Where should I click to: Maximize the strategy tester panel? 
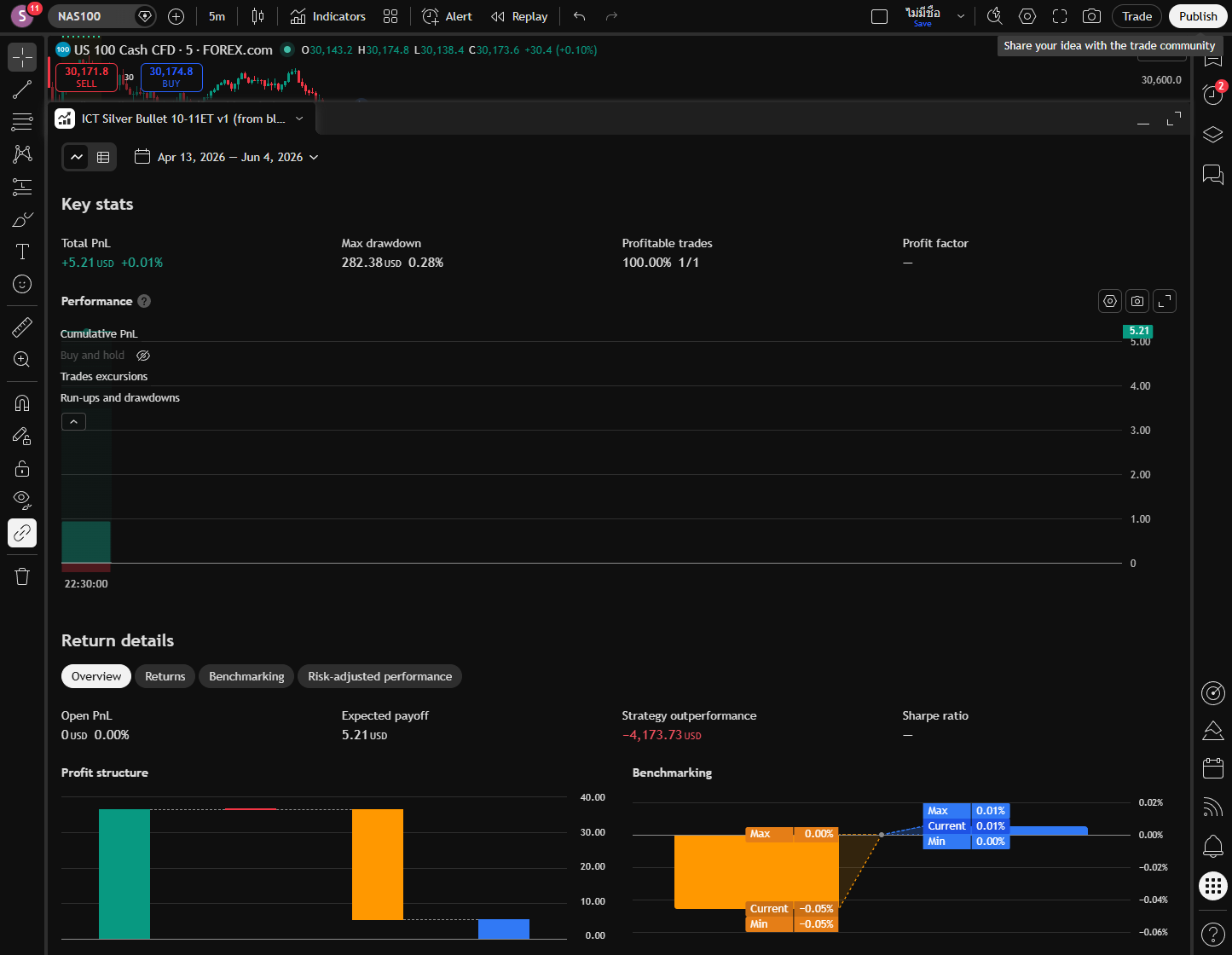point(1174,119)
